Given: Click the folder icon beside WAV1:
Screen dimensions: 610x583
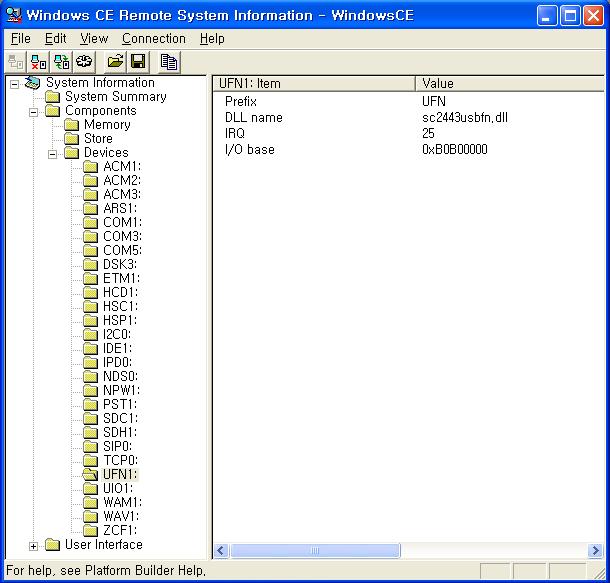Looking at the screenshot, I should coord(90,517).
